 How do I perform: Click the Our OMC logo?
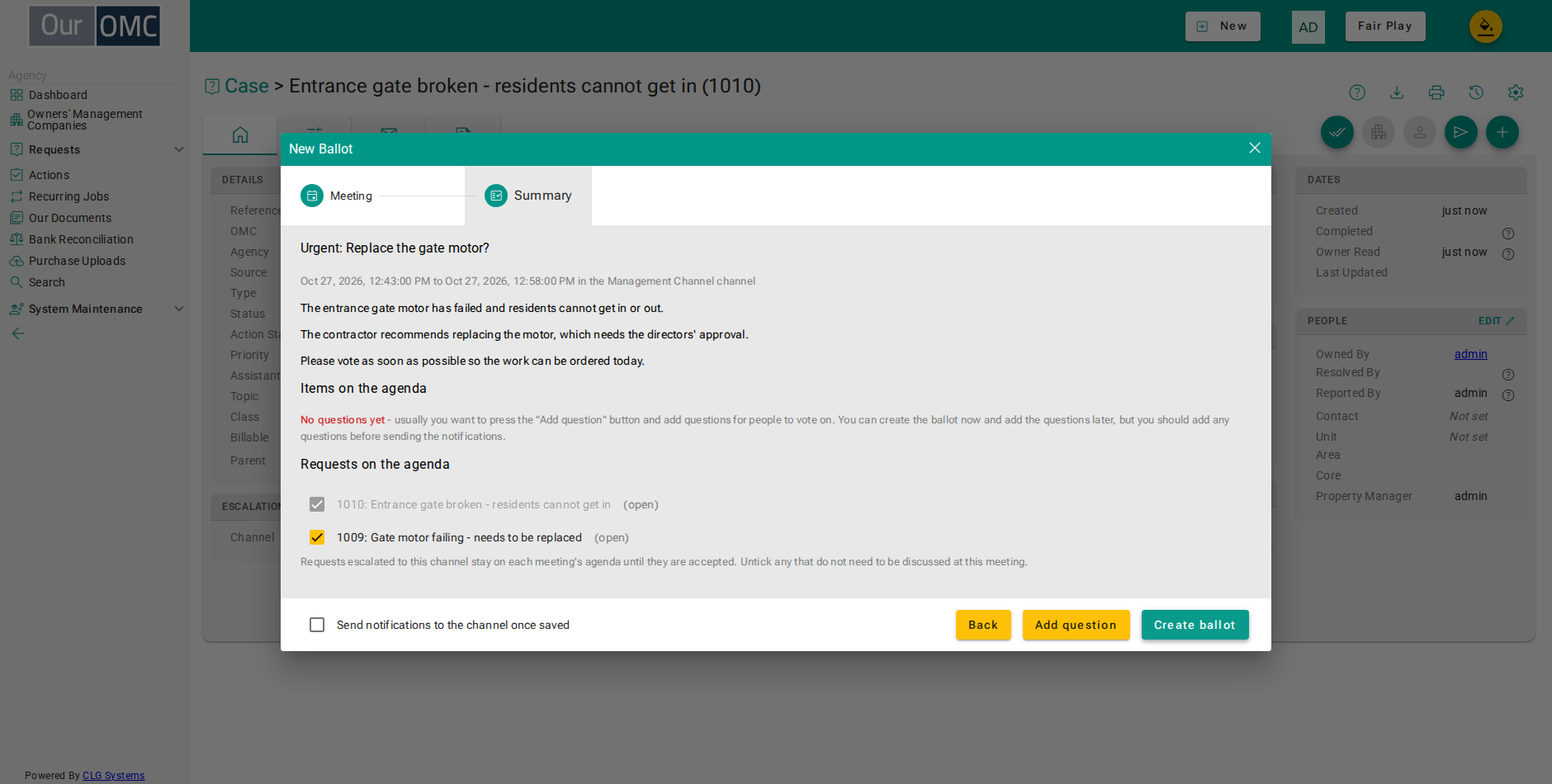(x=95, y=26)
